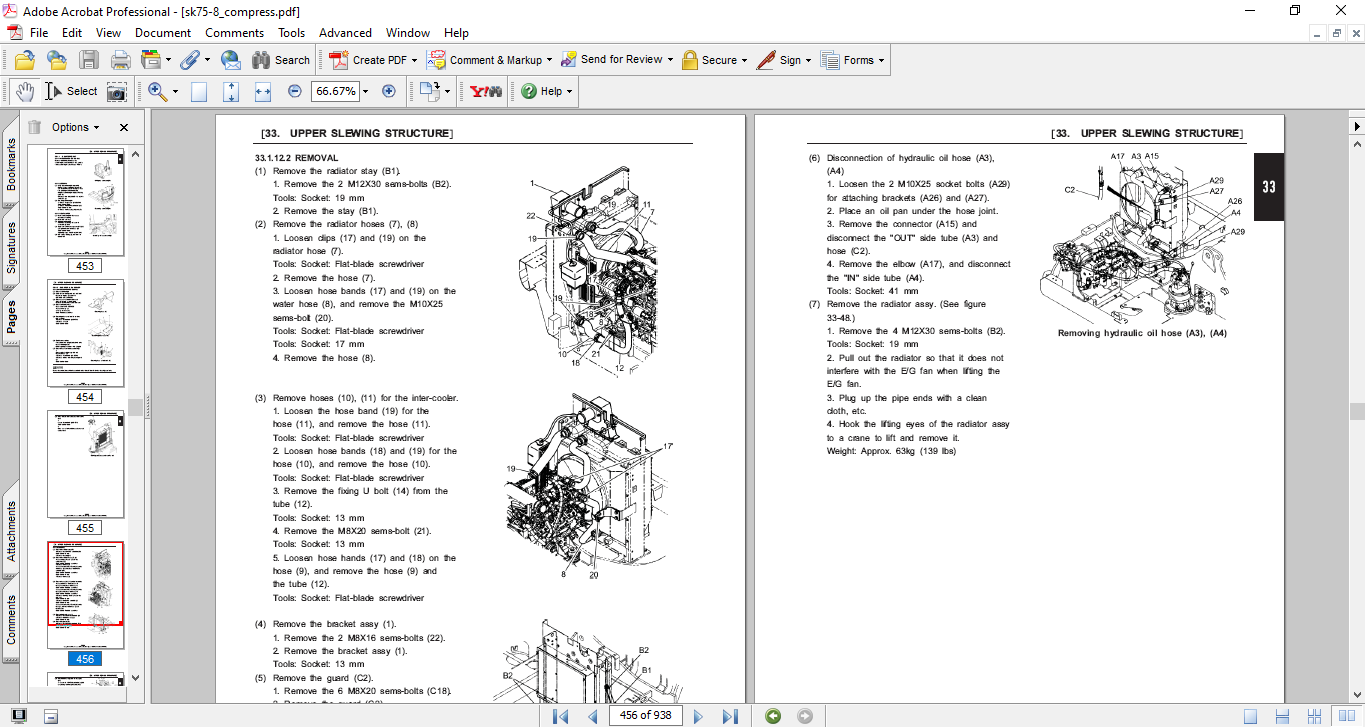This screenshot has height=727, width=1365.
Task: Click the green Previous View arrow
Action: coord(773,716)
